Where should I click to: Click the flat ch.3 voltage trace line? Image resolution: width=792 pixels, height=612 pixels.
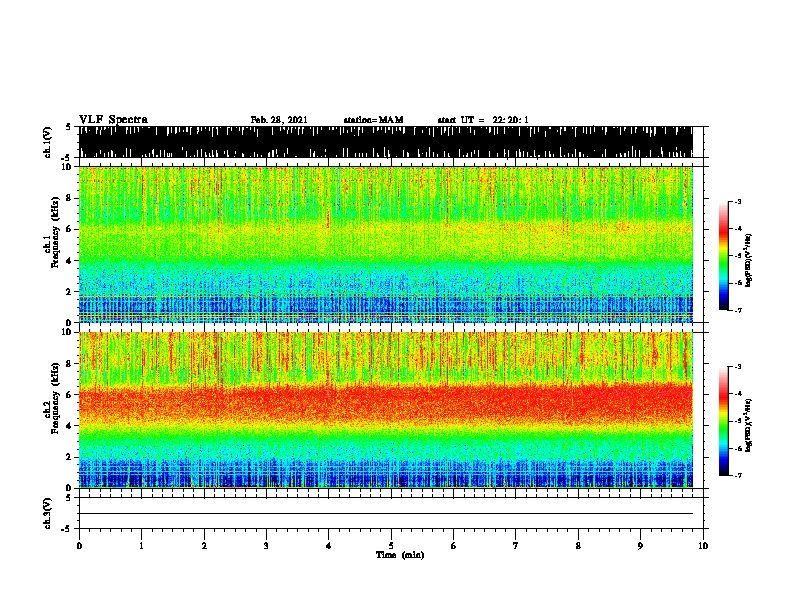tap(385, 514)
